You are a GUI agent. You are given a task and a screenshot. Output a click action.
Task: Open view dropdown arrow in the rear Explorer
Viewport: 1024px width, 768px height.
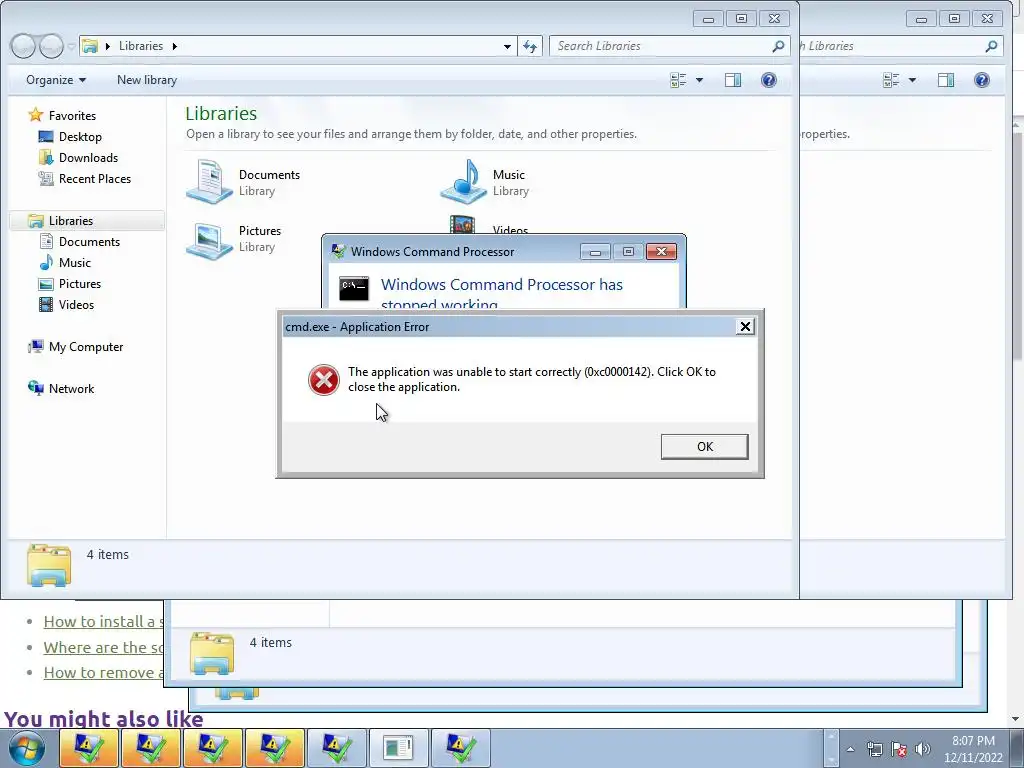912,80
